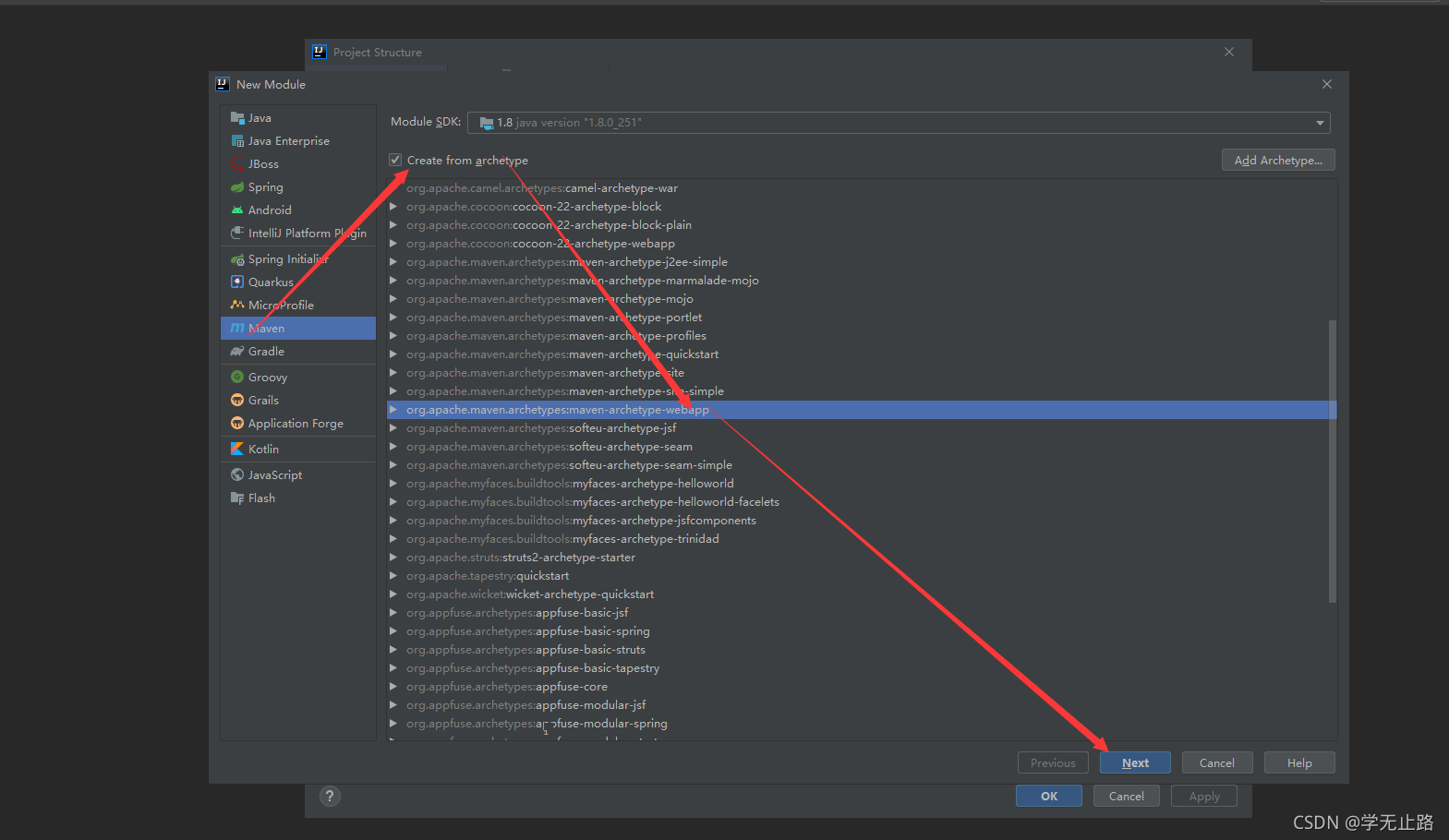Expand maven-archetype-quickstart node
Screen dimensions: 1449x840
pyautogui.click(x=393, y=354)
